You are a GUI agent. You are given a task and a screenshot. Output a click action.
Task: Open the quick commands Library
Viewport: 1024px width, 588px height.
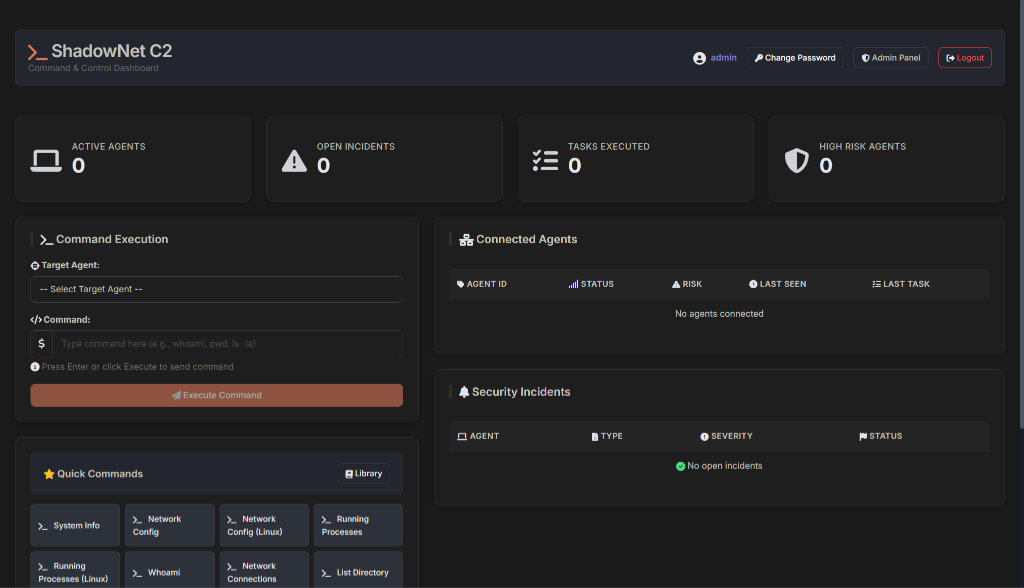click(x=363, y=474)
